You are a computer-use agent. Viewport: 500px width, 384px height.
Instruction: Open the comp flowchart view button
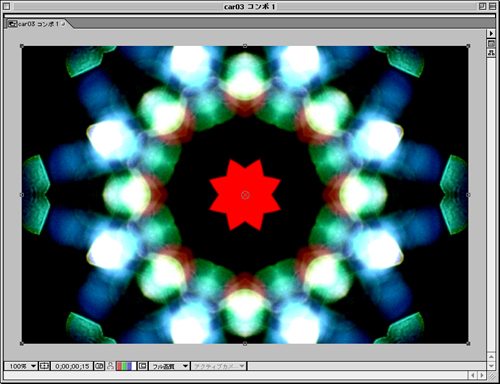tap(491, 53)
